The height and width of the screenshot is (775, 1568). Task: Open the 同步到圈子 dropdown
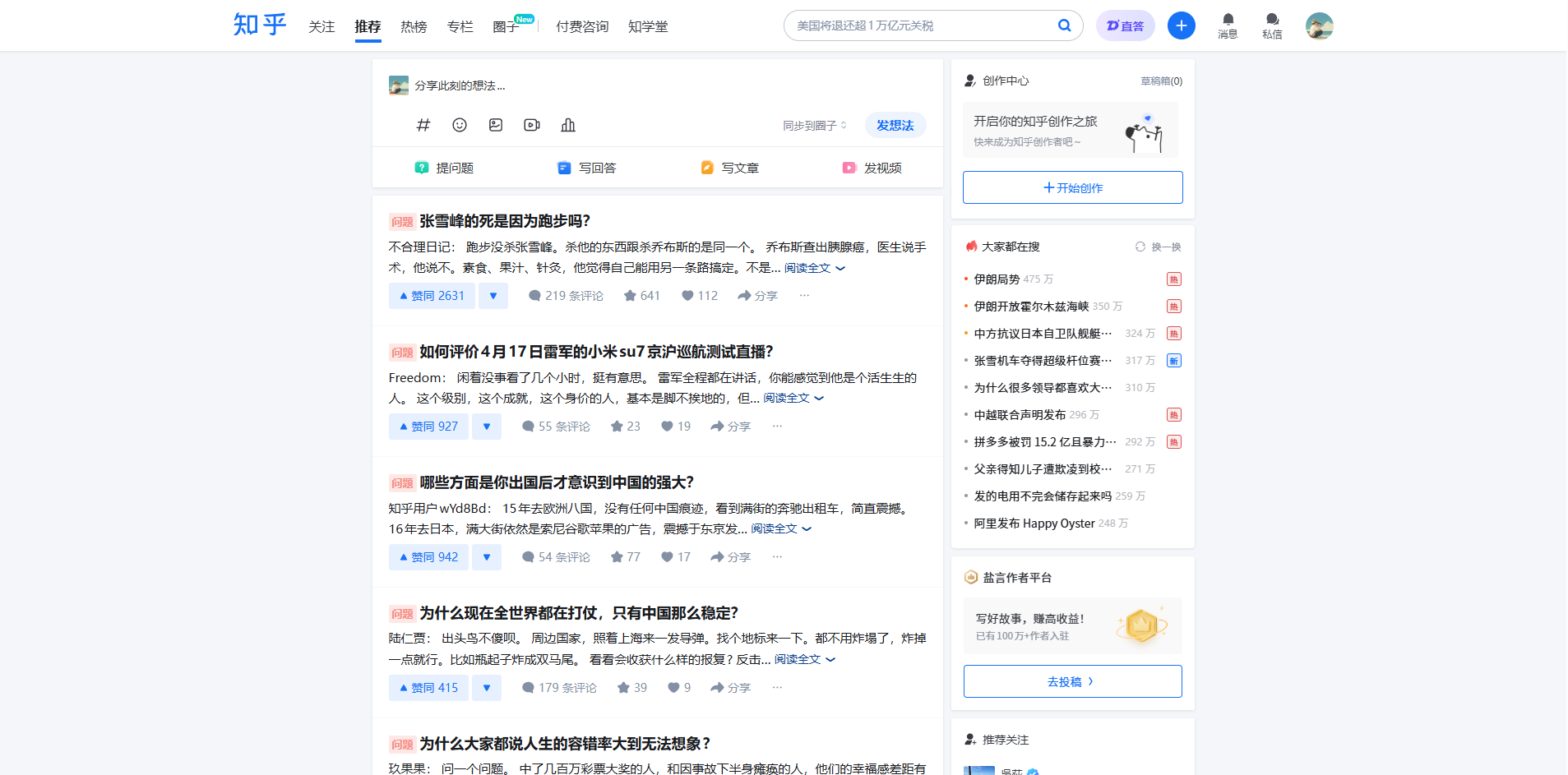coord(814,125)
